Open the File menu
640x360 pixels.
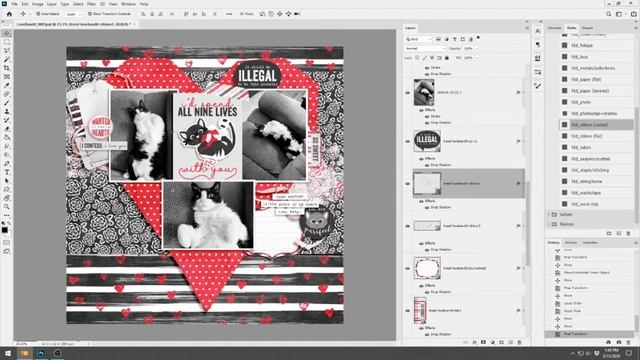[15, 4]
